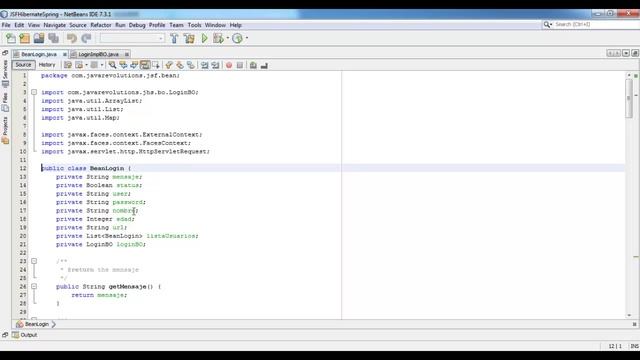Click the search magnifier icon beside Search field

(547, 25)
